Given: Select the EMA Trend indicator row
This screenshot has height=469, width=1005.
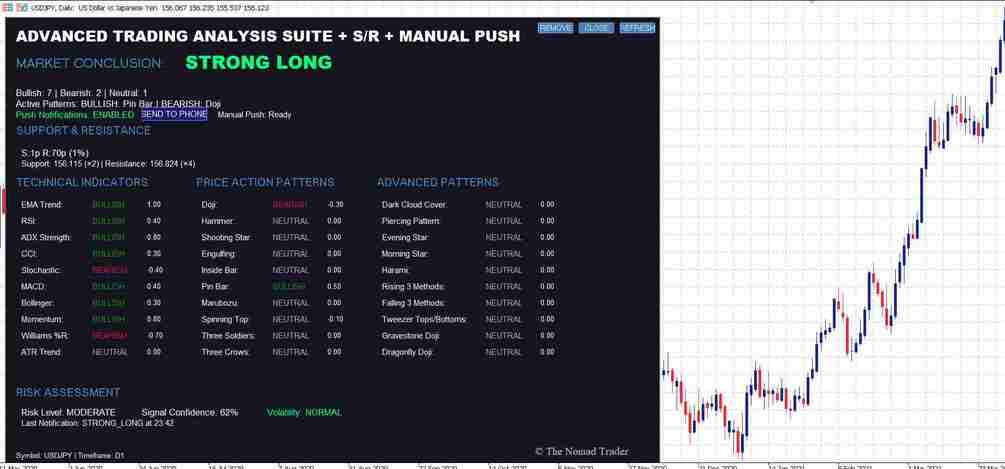Looking at the screenshot, I should pyautogui.click(x=91, y=204).
